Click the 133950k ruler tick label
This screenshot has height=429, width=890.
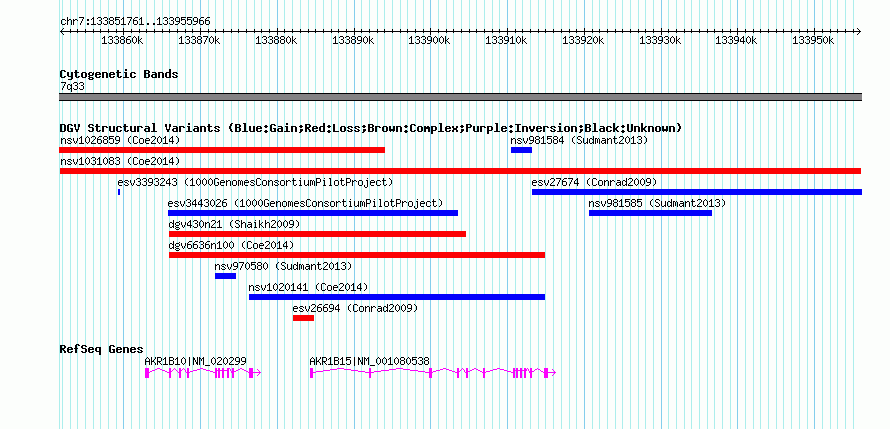(813, 40)
